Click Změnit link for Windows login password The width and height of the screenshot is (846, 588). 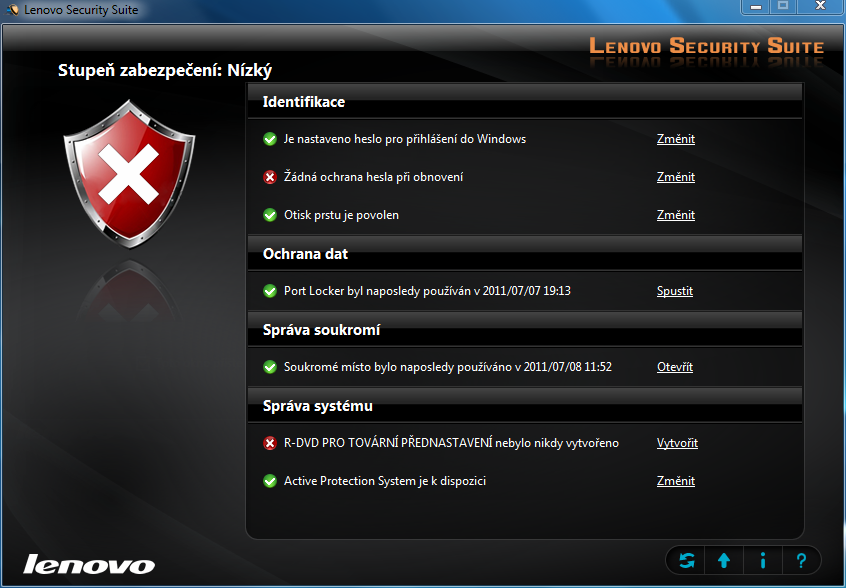click(x=675, y=139)
